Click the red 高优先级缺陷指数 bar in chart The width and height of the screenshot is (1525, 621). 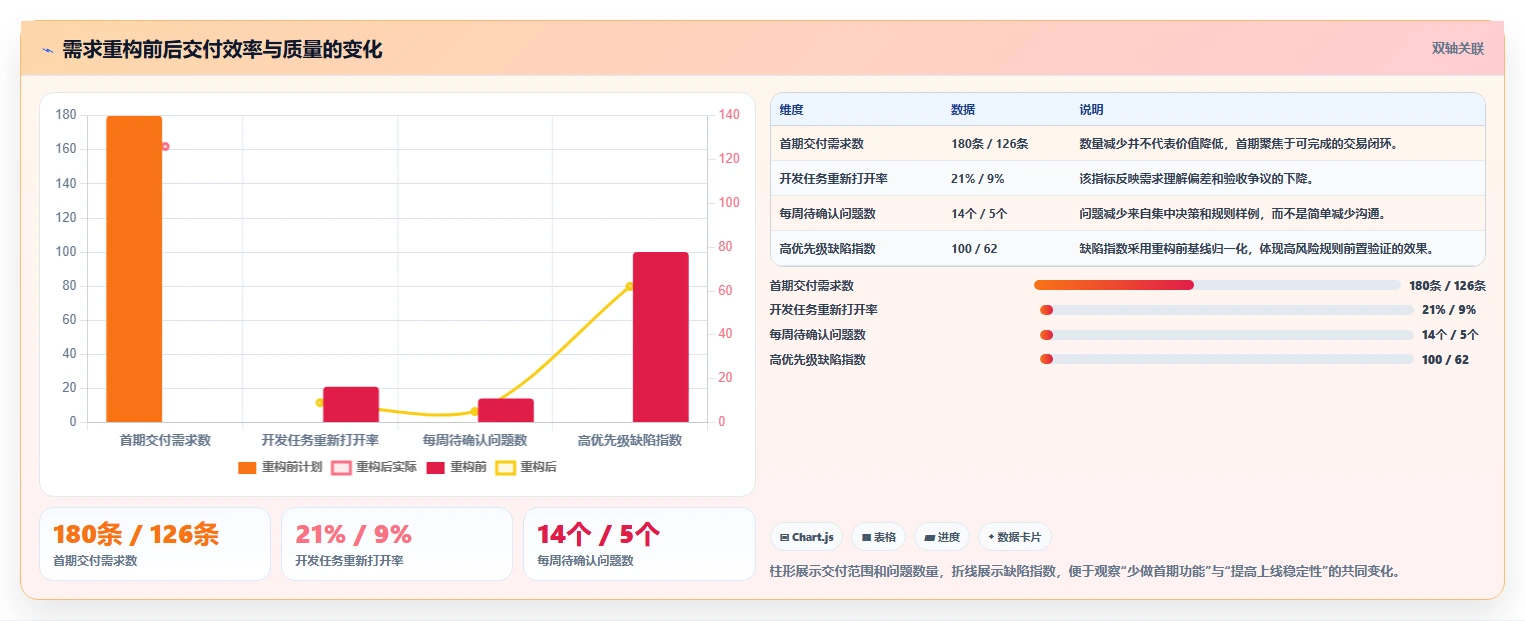pyautogui.click(x=660, y=337)
